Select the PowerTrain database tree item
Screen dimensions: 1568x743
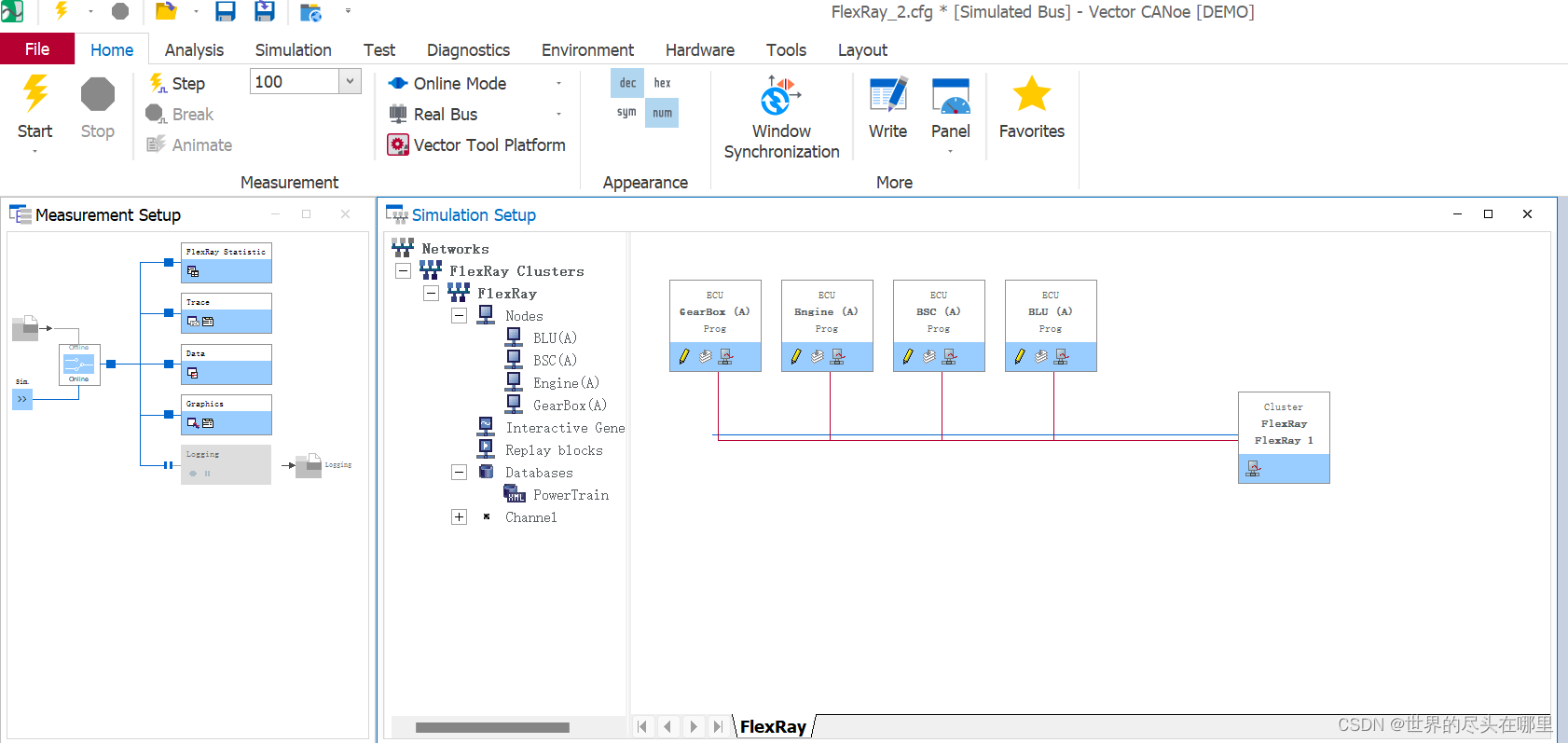(571, 495)
